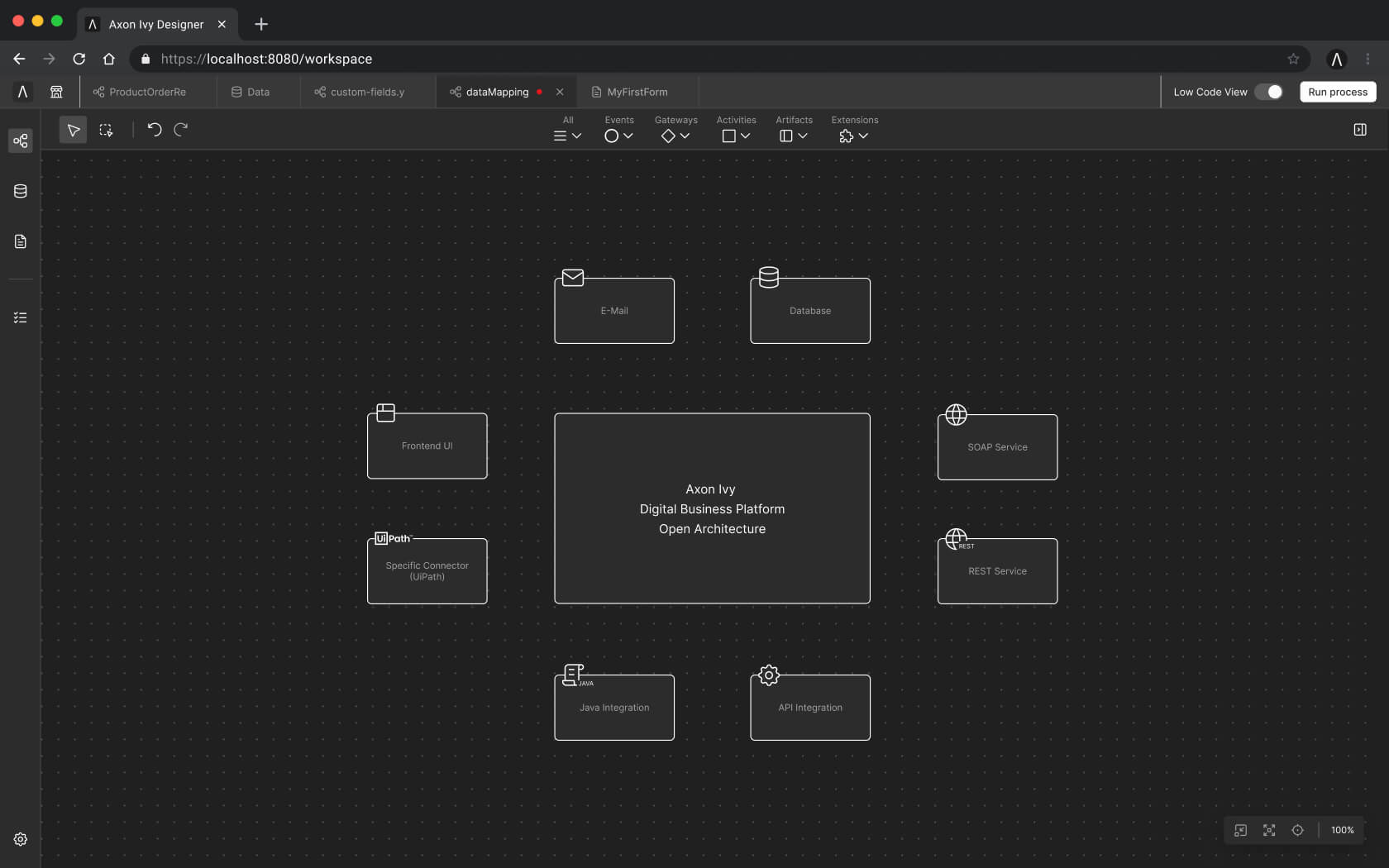
Task: Select the E-Mail node
Action: click(x=614, y=311)
